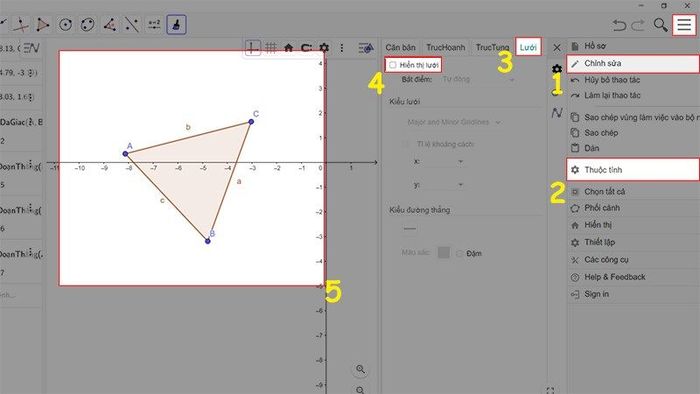Enable the Hiển thị lưới checkbox
The image size is (700, 394).
[392, 65]
